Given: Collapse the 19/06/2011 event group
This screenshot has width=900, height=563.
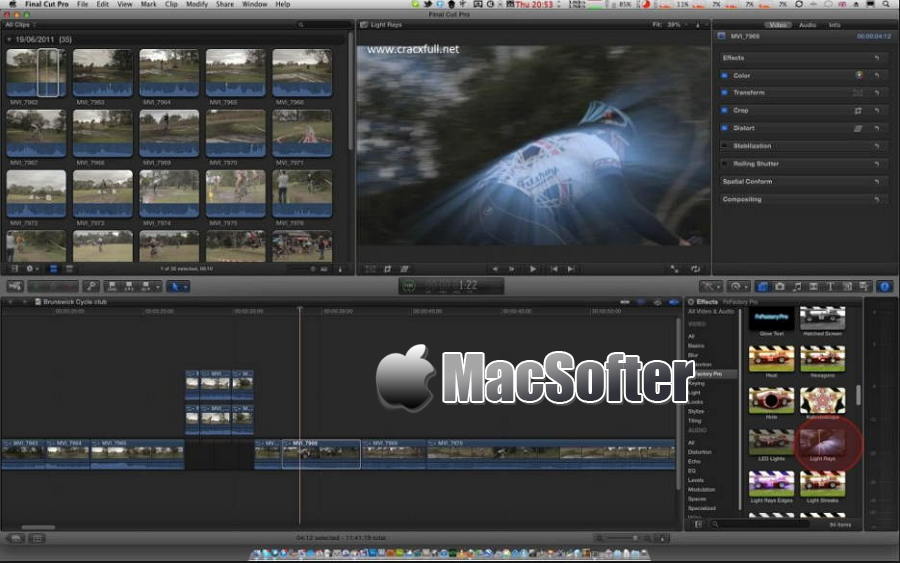Looking at the screenshot, I should [9, 40].
